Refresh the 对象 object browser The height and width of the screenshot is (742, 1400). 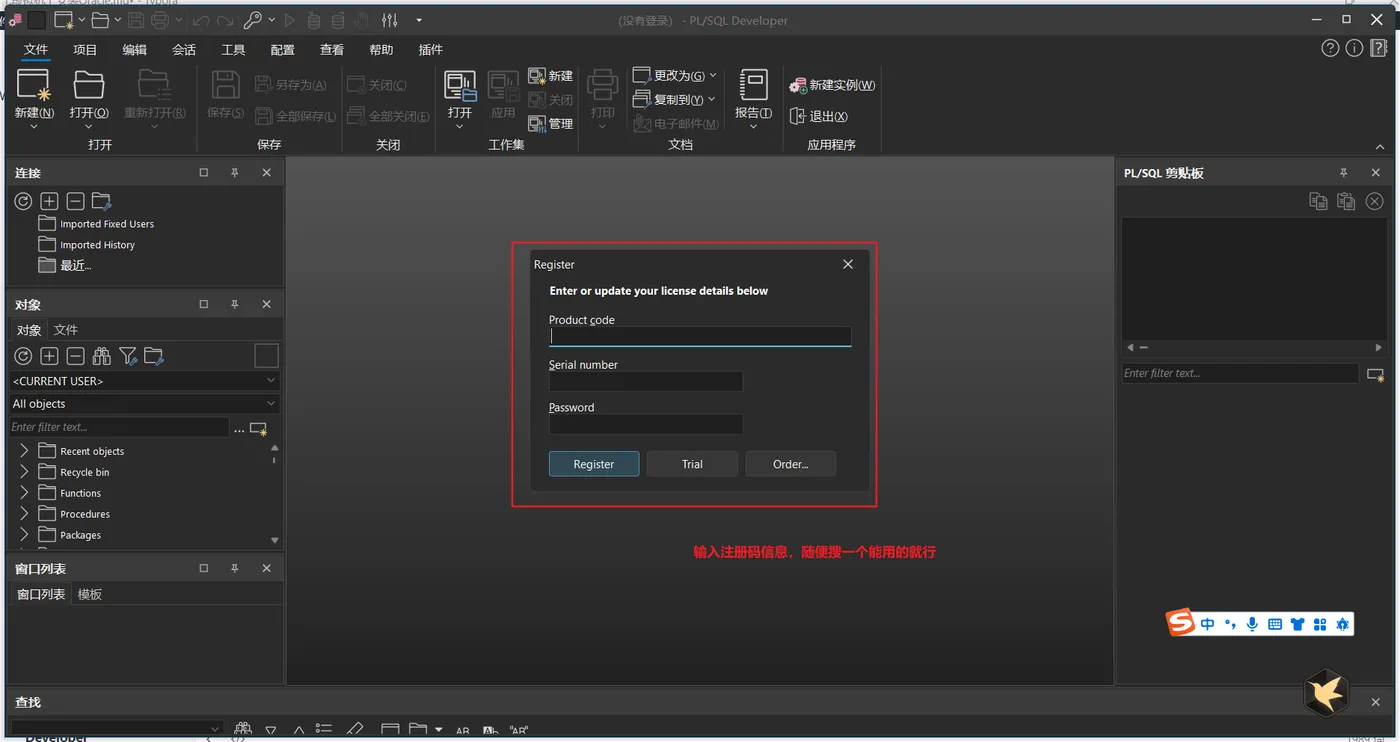(x=23, y=356)
